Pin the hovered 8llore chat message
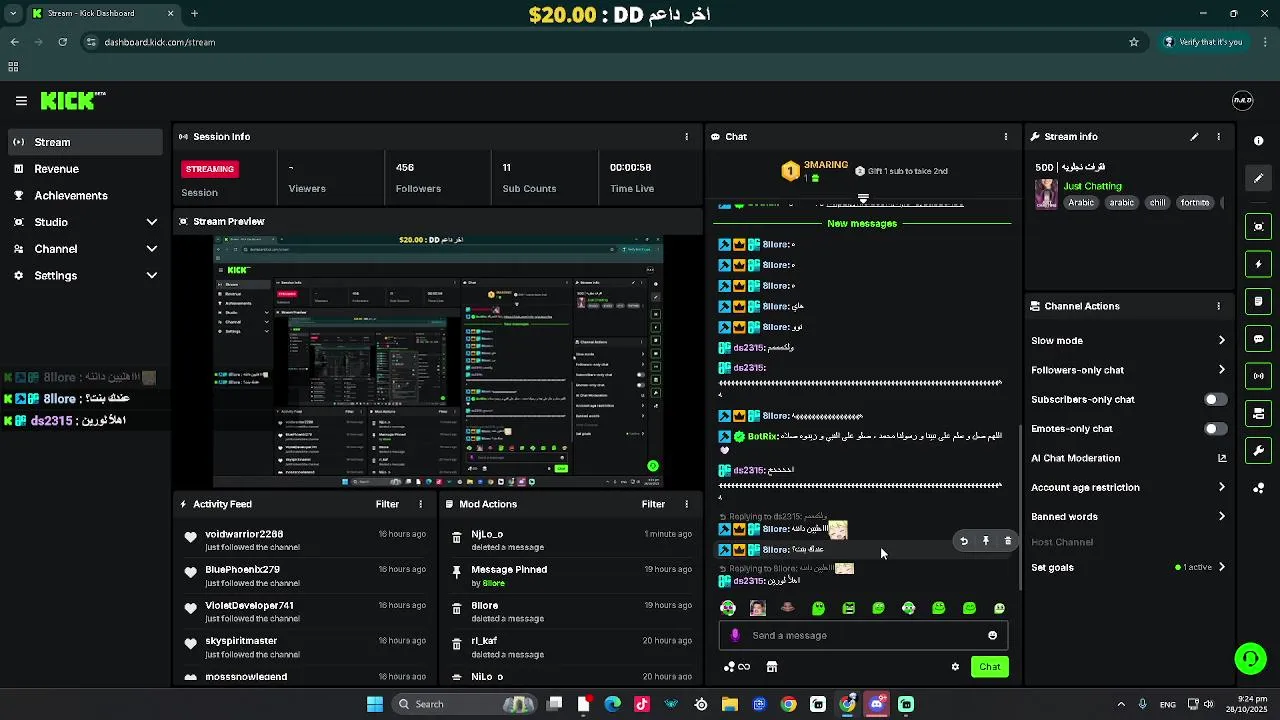 [986, 541]
